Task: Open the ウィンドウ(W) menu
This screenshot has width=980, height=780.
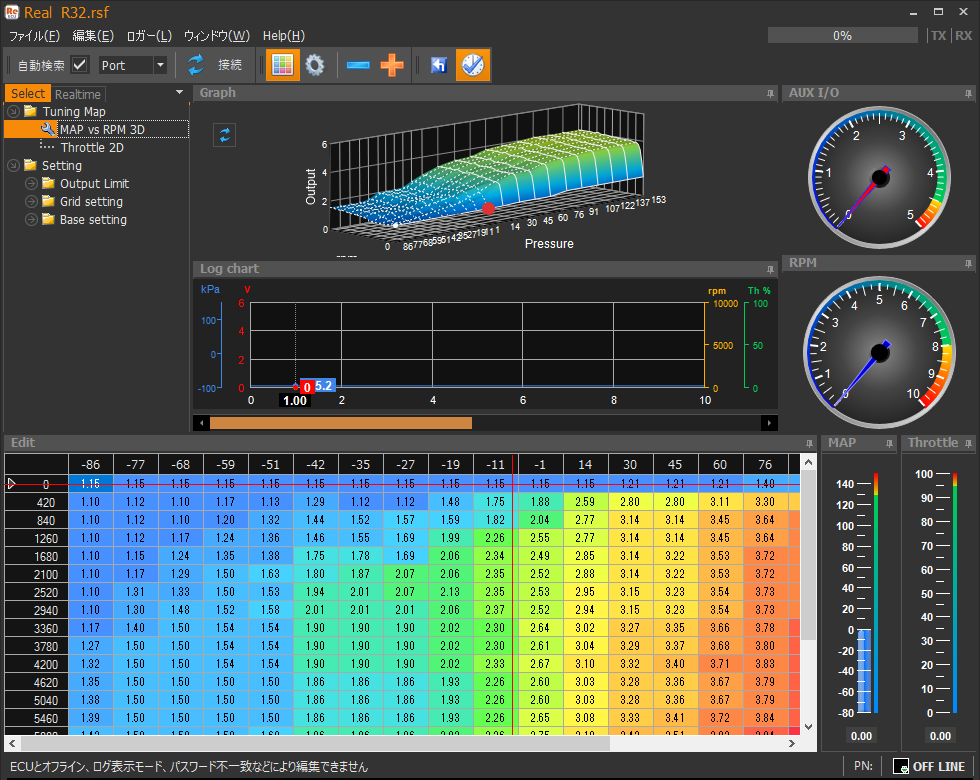Action: click(217, 36)
